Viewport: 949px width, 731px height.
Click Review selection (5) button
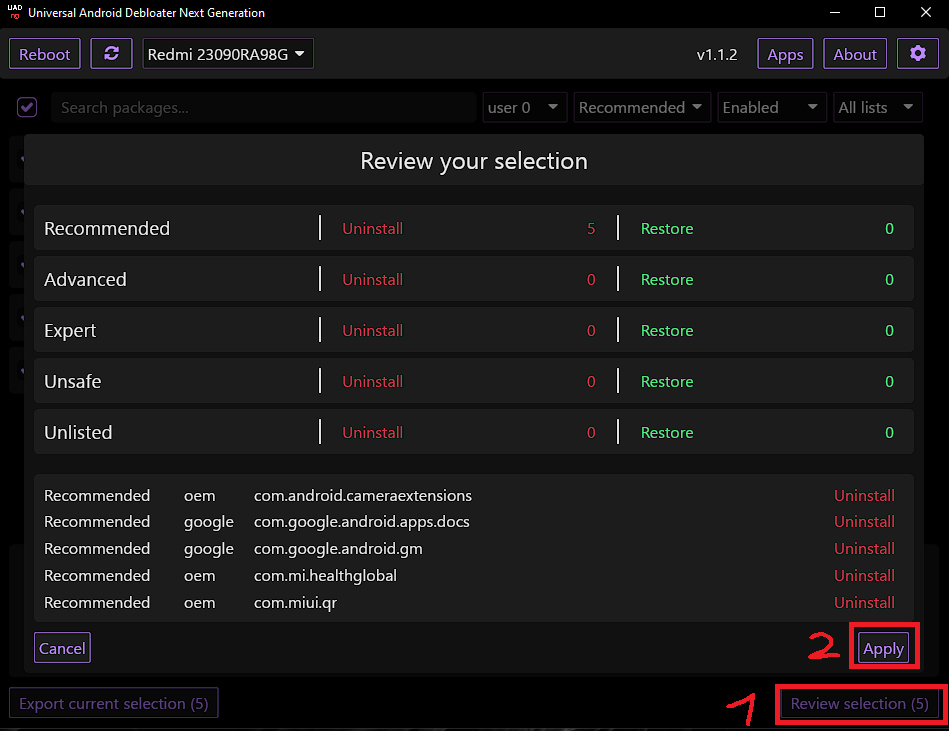click(859, 704)
